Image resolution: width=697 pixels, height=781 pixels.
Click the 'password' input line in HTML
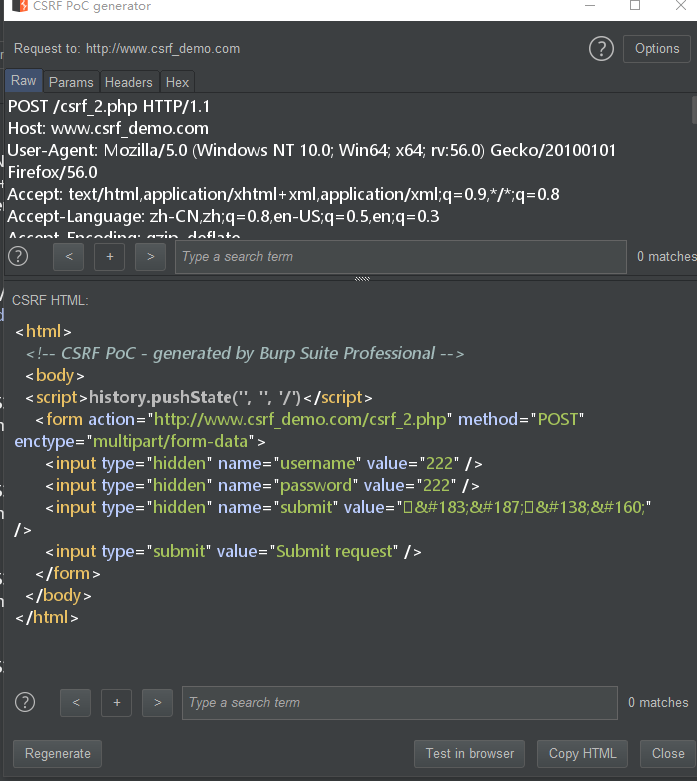(263, 485)
